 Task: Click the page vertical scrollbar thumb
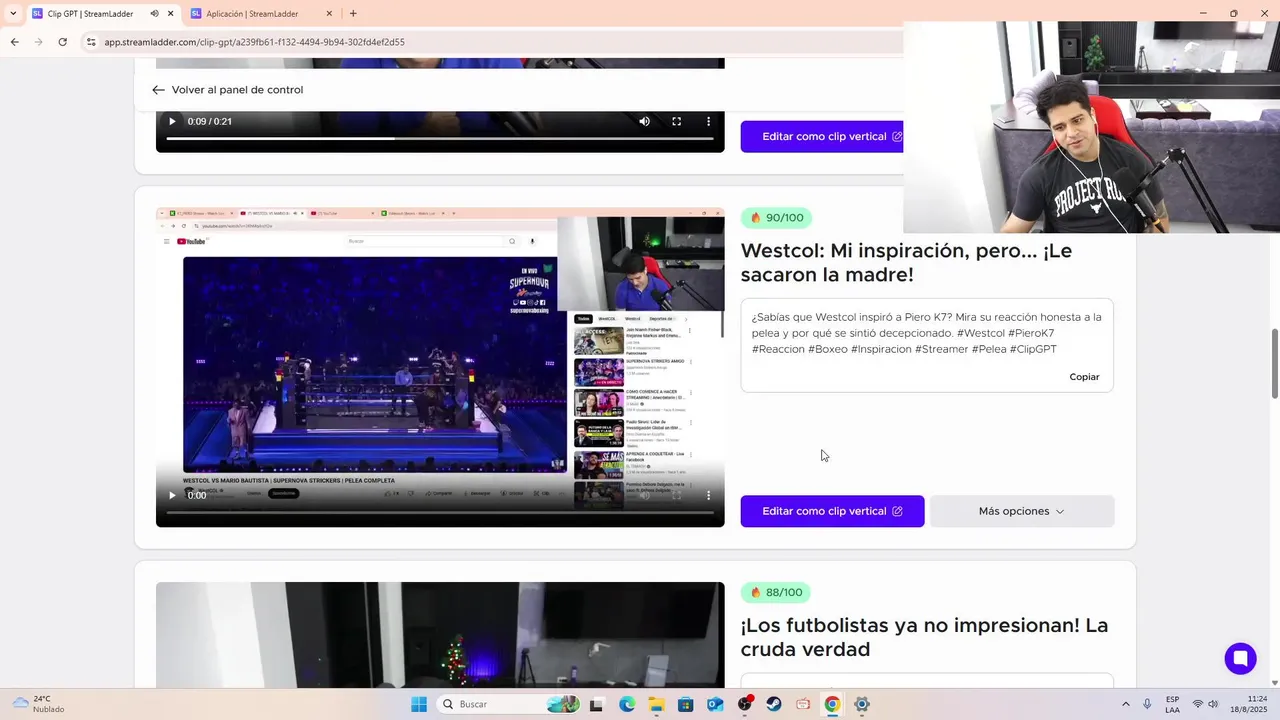click(x=1274, y=362)
